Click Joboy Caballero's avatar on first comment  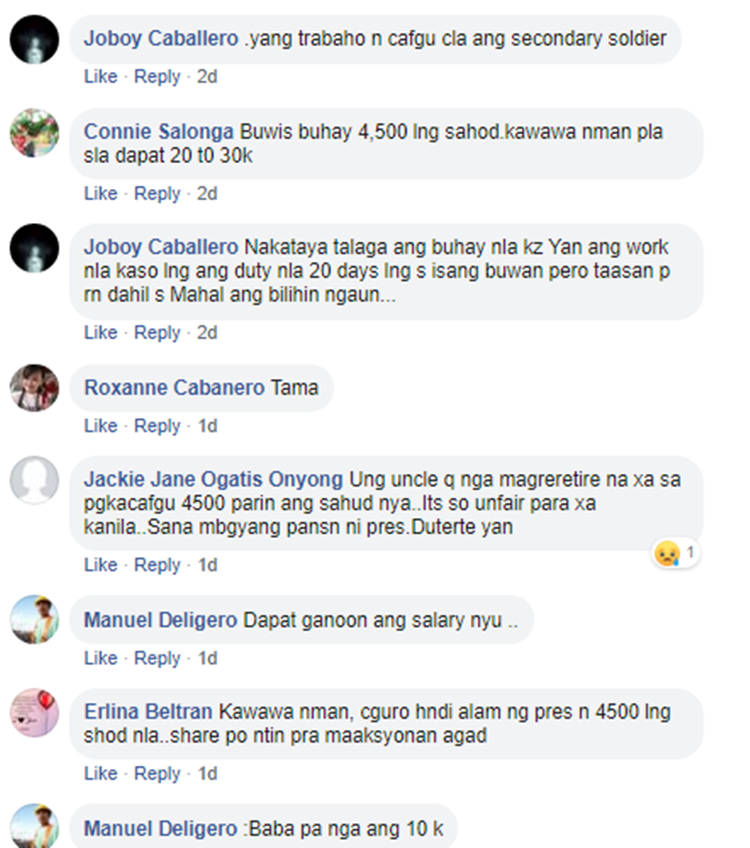tap(35, 39)
